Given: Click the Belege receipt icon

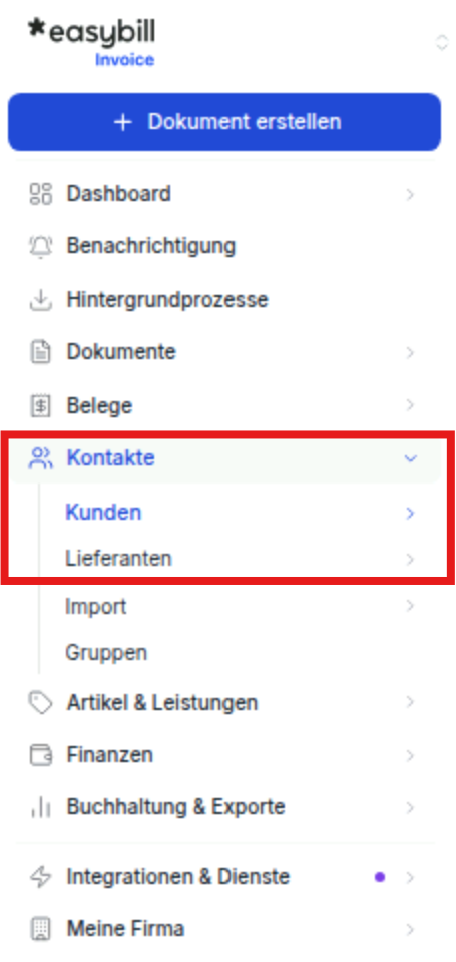Looking at the screenshot, I should tap(41, 406).
